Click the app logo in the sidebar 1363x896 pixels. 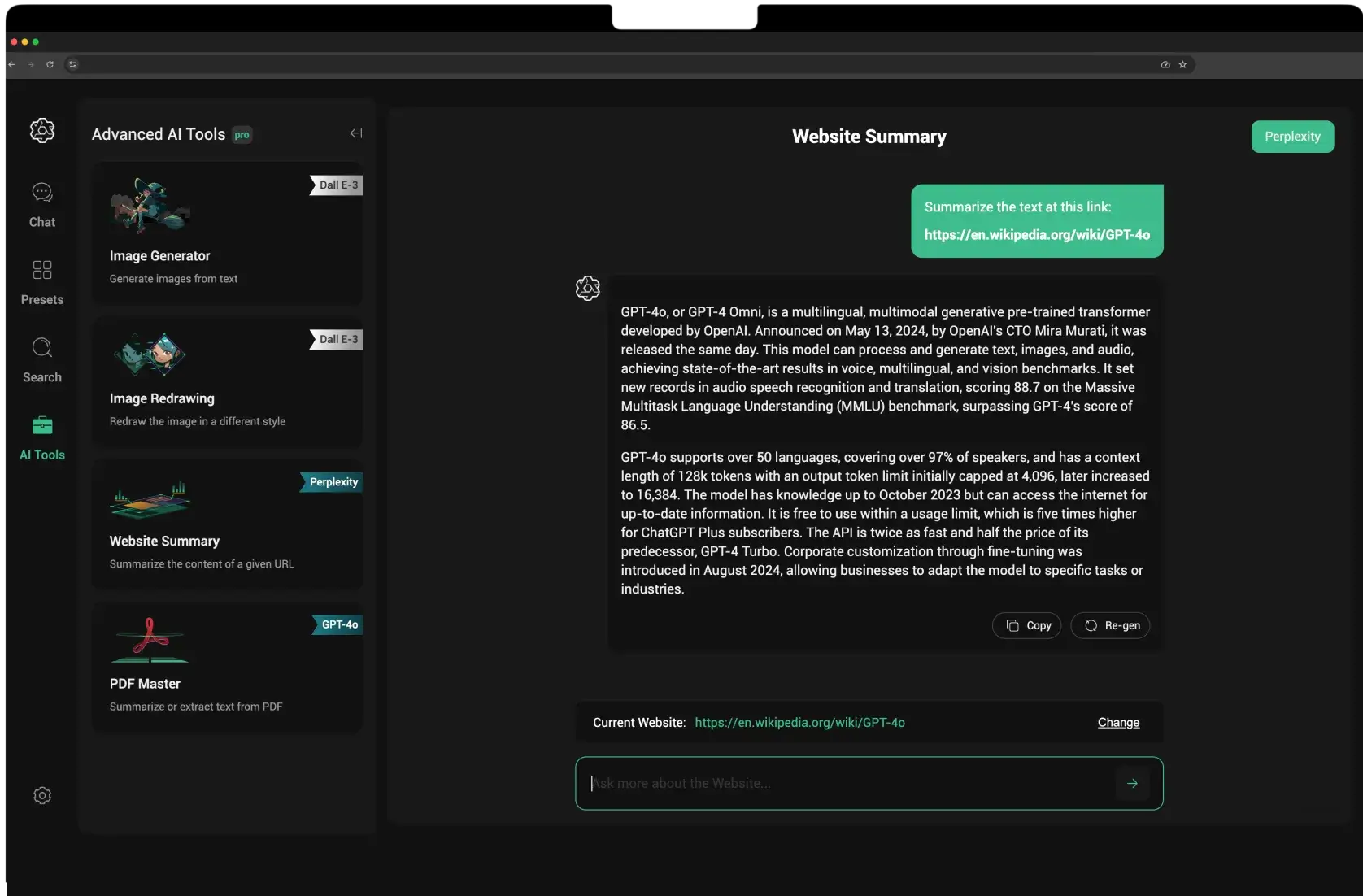(x=42, y=130)
